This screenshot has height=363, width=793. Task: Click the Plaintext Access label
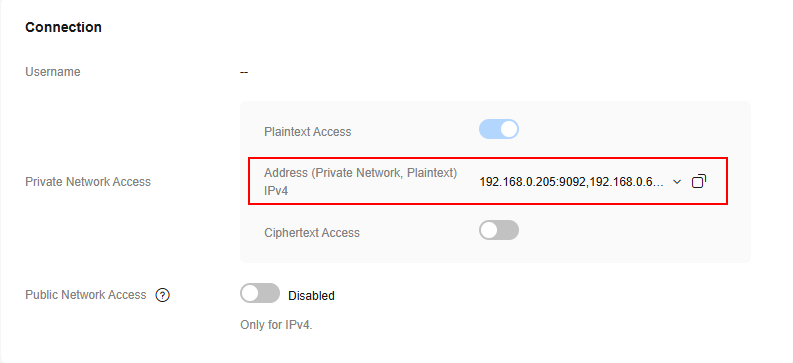[x=307, y=132]
